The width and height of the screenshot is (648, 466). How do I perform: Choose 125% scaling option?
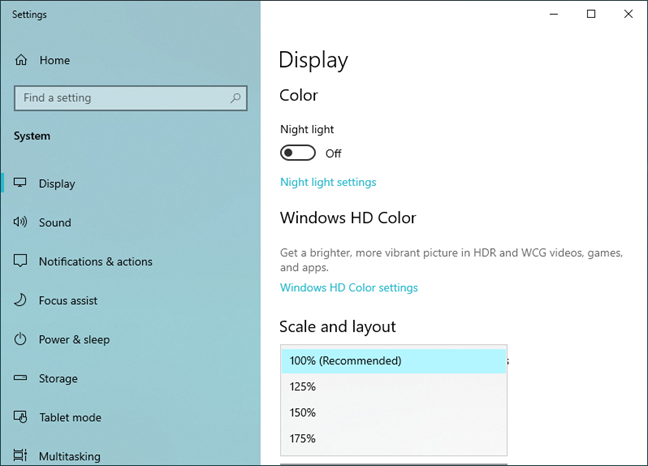[x=394, y=387]
